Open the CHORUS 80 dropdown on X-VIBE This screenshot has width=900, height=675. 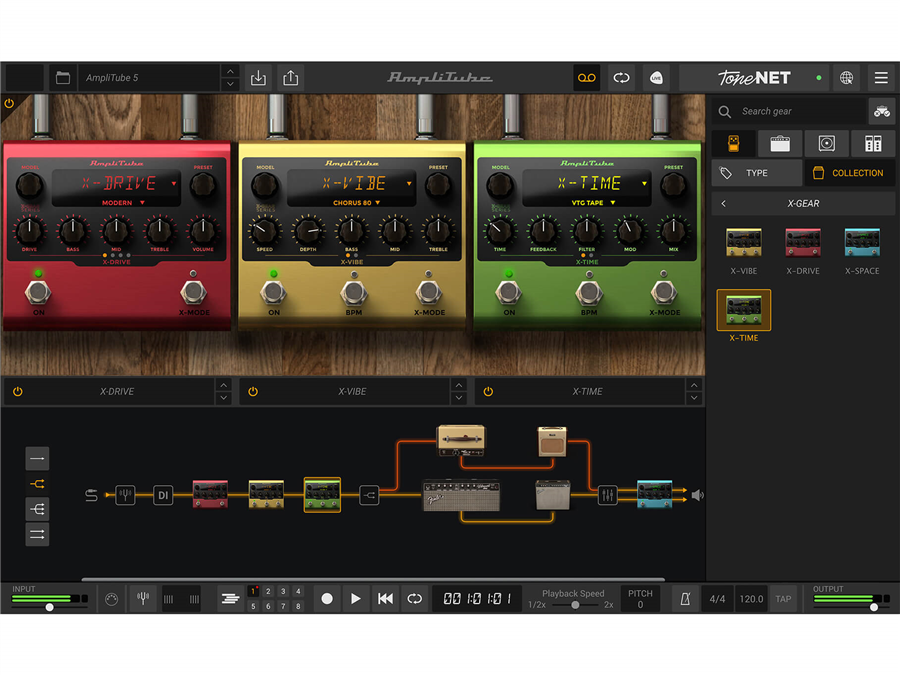coord(357,203)
